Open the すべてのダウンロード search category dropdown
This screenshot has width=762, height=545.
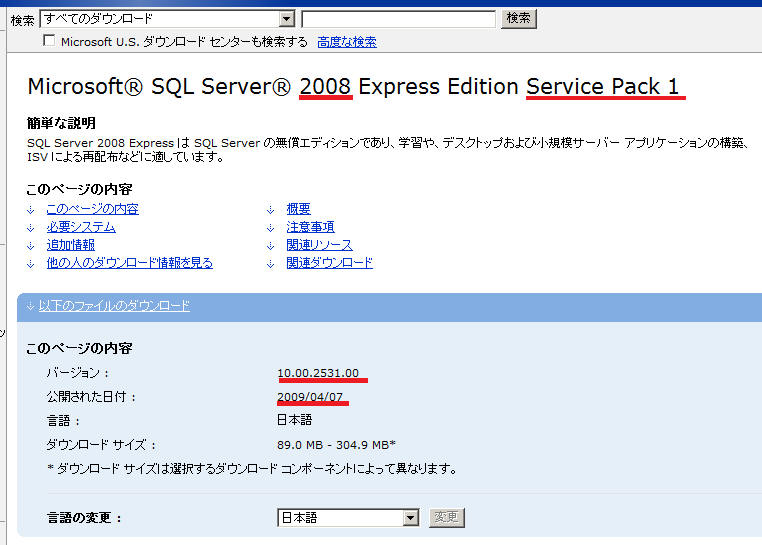(x=167, y=19)
